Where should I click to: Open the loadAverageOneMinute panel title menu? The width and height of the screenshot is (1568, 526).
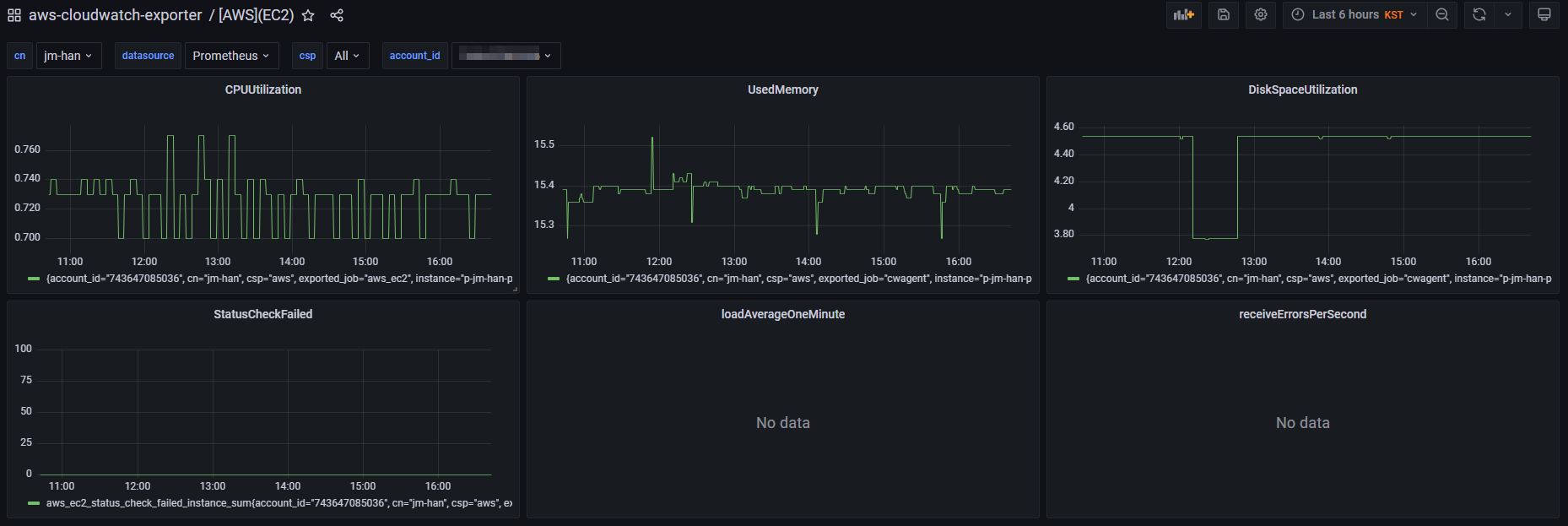pos(783,314)
